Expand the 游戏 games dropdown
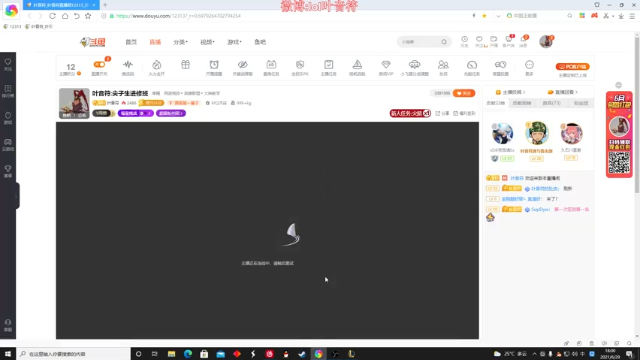 234,42
